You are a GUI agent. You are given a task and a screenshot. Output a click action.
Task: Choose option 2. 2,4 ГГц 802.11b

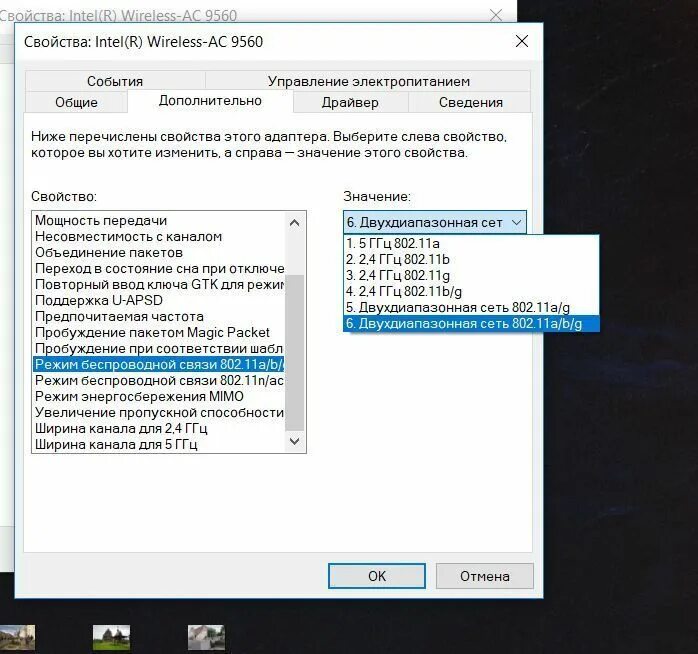point(471,260)
